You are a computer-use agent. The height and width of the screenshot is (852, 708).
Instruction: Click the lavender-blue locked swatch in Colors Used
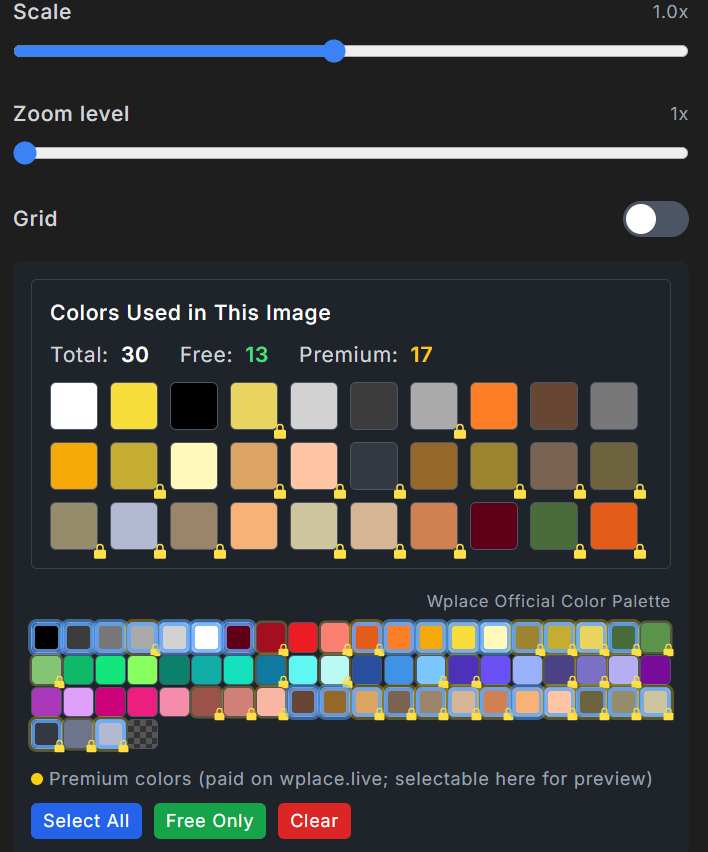click(x=134, y=526)
